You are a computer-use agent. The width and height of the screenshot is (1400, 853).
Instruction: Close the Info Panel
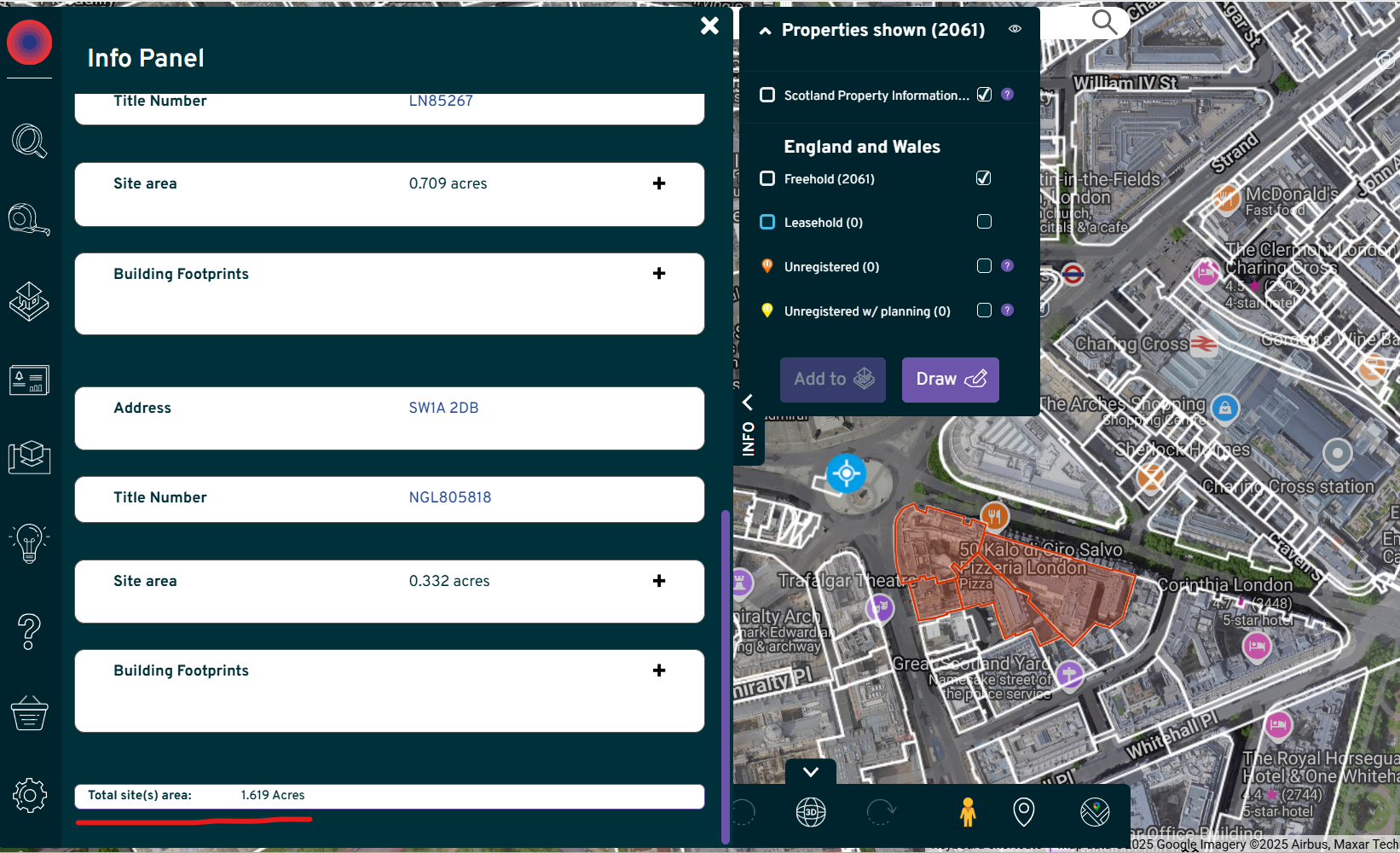pyautogui.click(x=709, y=26)
